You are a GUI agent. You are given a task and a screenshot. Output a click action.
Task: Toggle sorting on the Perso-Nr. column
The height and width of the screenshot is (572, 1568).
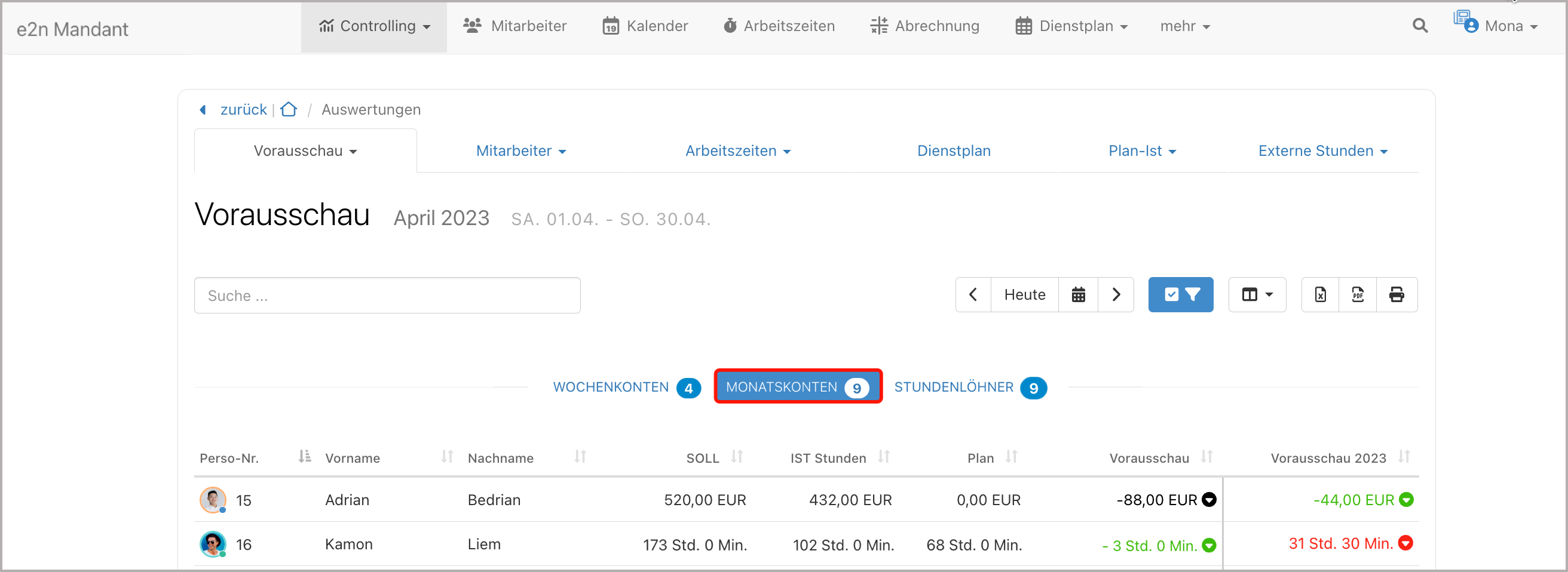(x=304, y=457)
